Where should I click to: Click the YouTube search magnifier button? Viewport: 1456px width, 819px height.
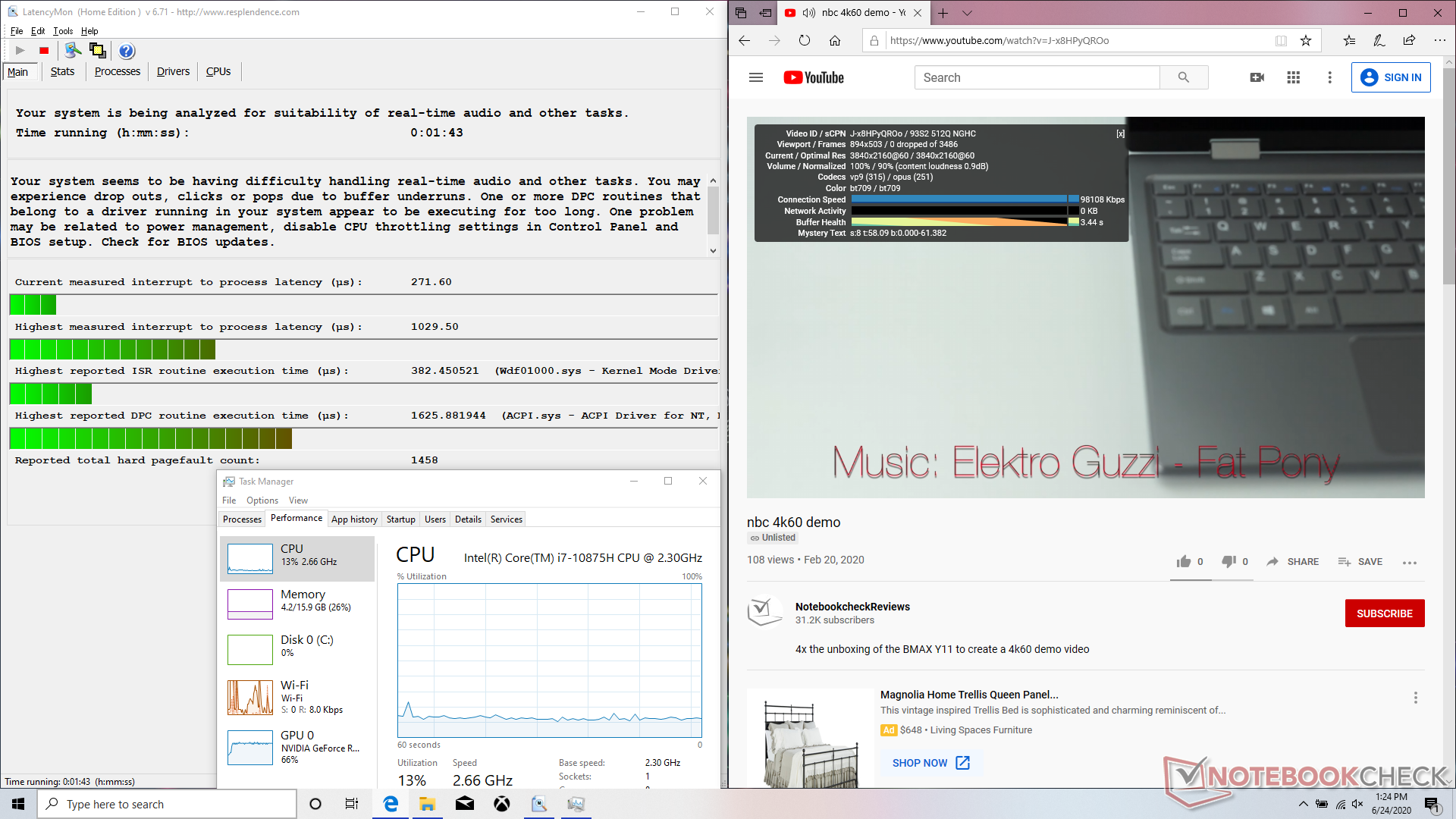pos(1183,77)
